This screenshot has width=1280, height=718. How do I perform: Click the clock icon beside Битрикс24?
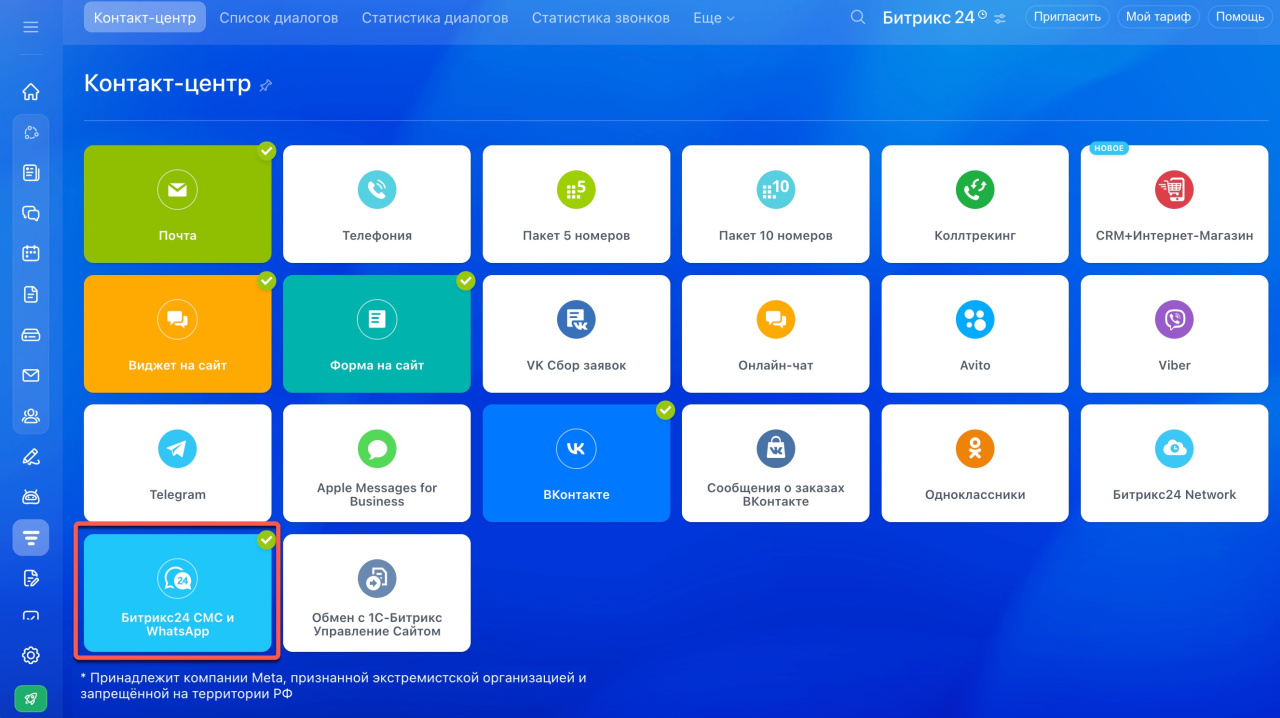point(982,14)
